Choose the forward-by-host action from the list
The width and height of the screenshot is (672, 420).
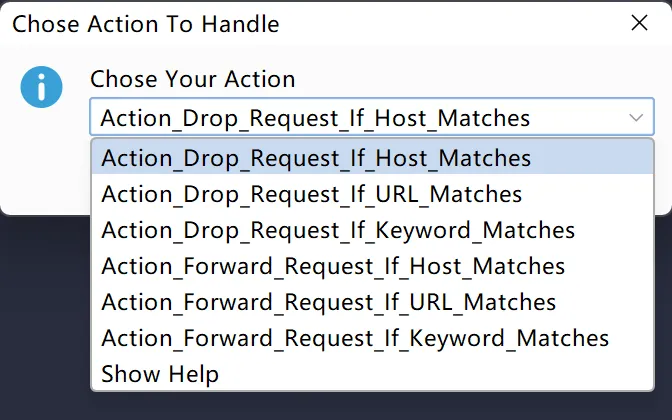pyautogui.click(x=333, y=266)
